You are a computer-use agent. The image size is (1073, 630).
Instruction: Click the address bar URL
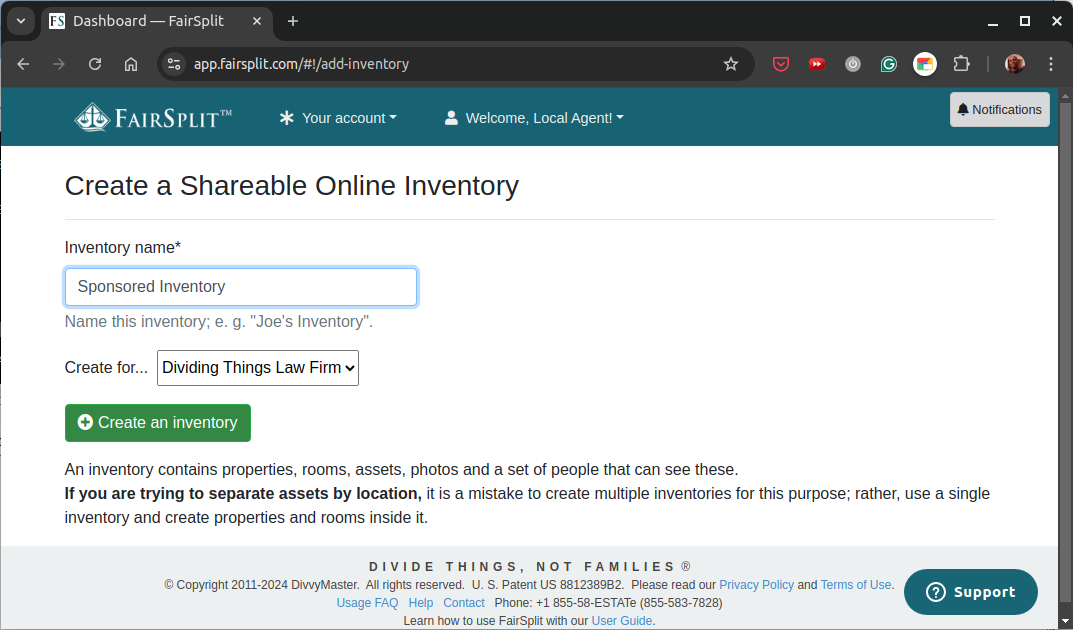point(301,64)
